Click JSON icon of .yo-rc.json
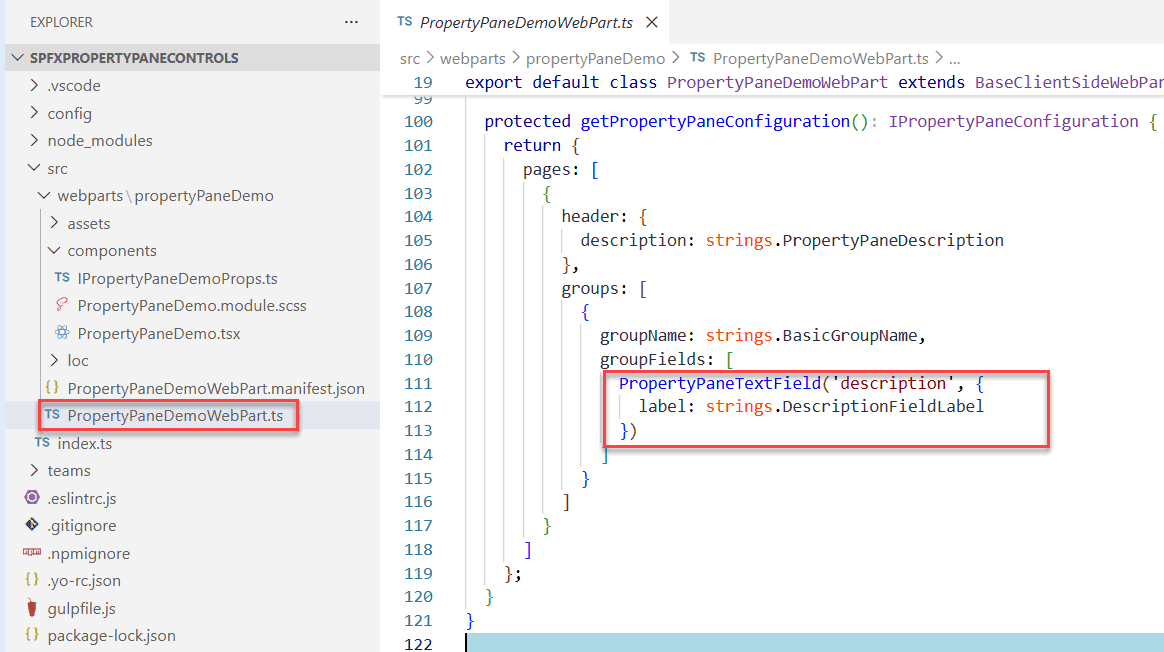The width and height of the screenshot is (1164, 652). tap(32, 580)
